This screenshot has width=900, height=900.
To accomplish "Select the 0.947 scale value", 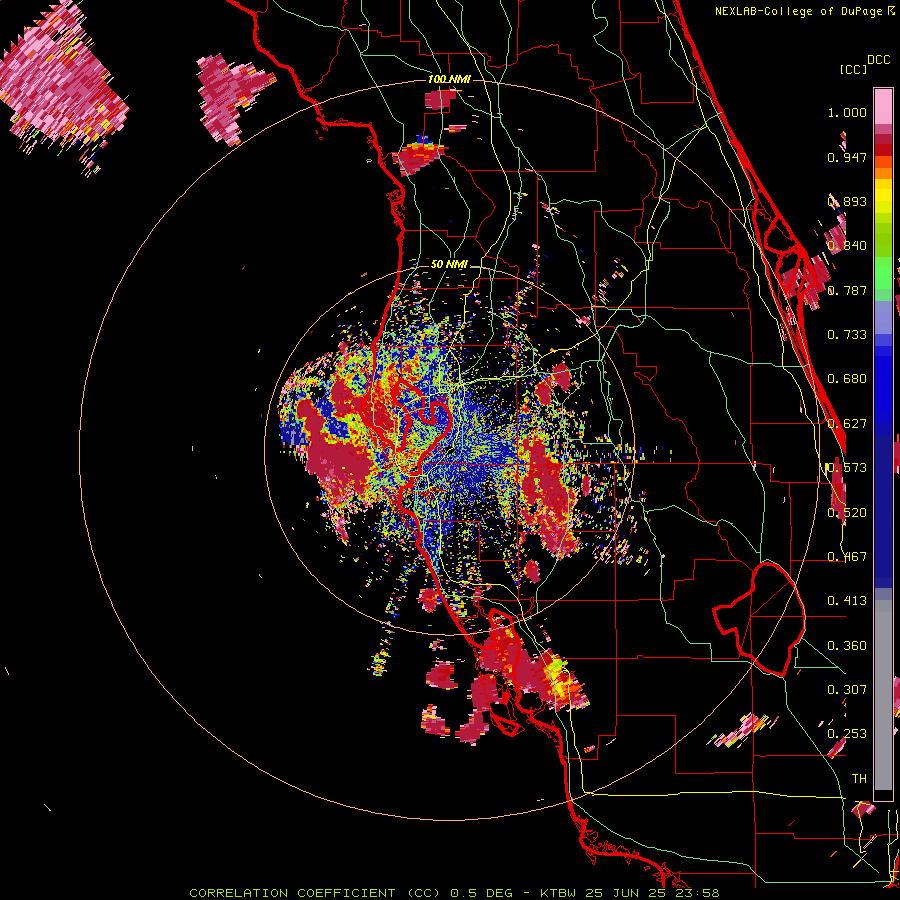I will coord(847,157).
